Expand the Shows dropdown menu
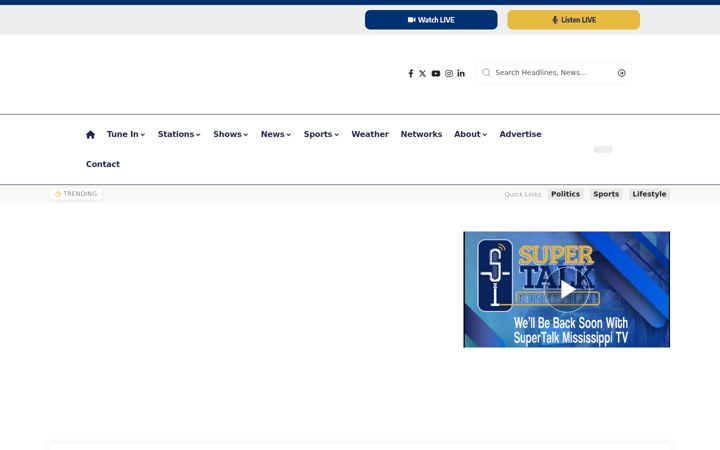The height and width of the screenshot is (450, 720). click(231, 134)
